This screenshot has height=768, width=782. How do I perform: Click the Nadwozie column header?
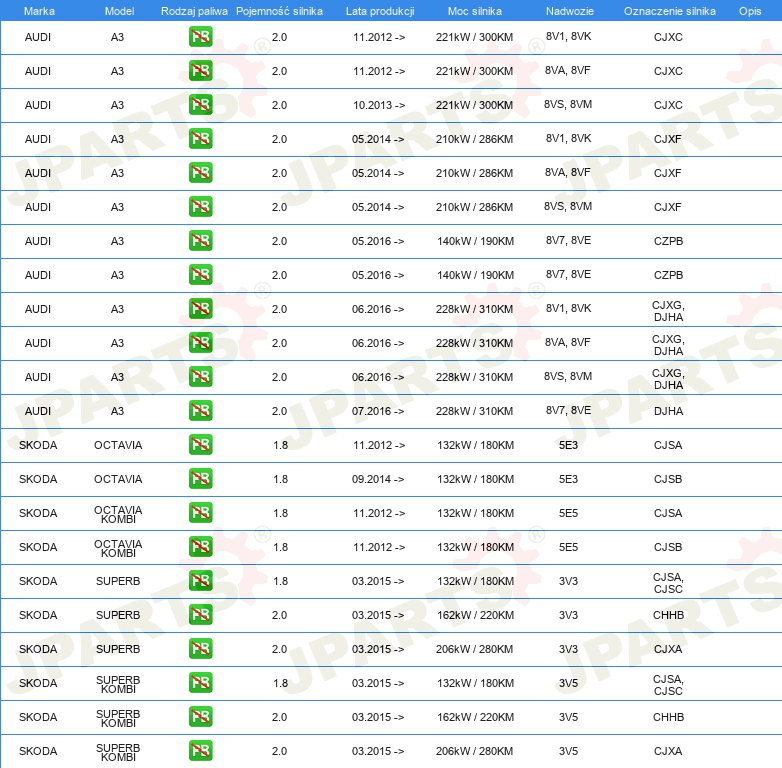(x=568, y=10)
